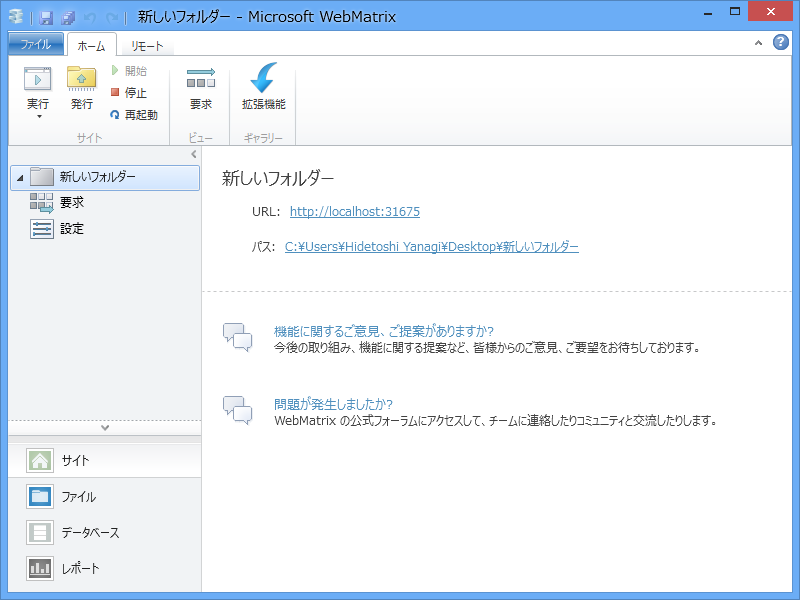Switch to the リモート ribbon tab
800x600 pixels.
click(x=147, y=46)
